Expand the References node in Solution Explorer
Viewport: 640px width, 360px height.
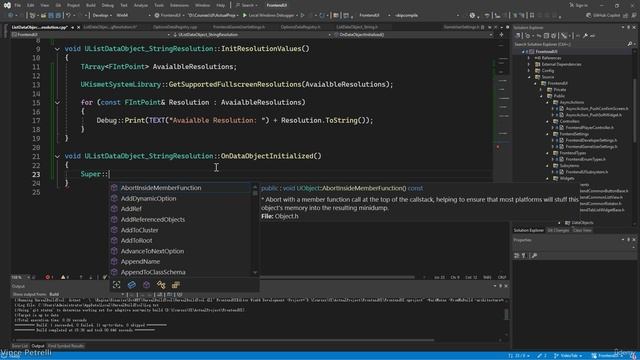(x=529, y=58)
